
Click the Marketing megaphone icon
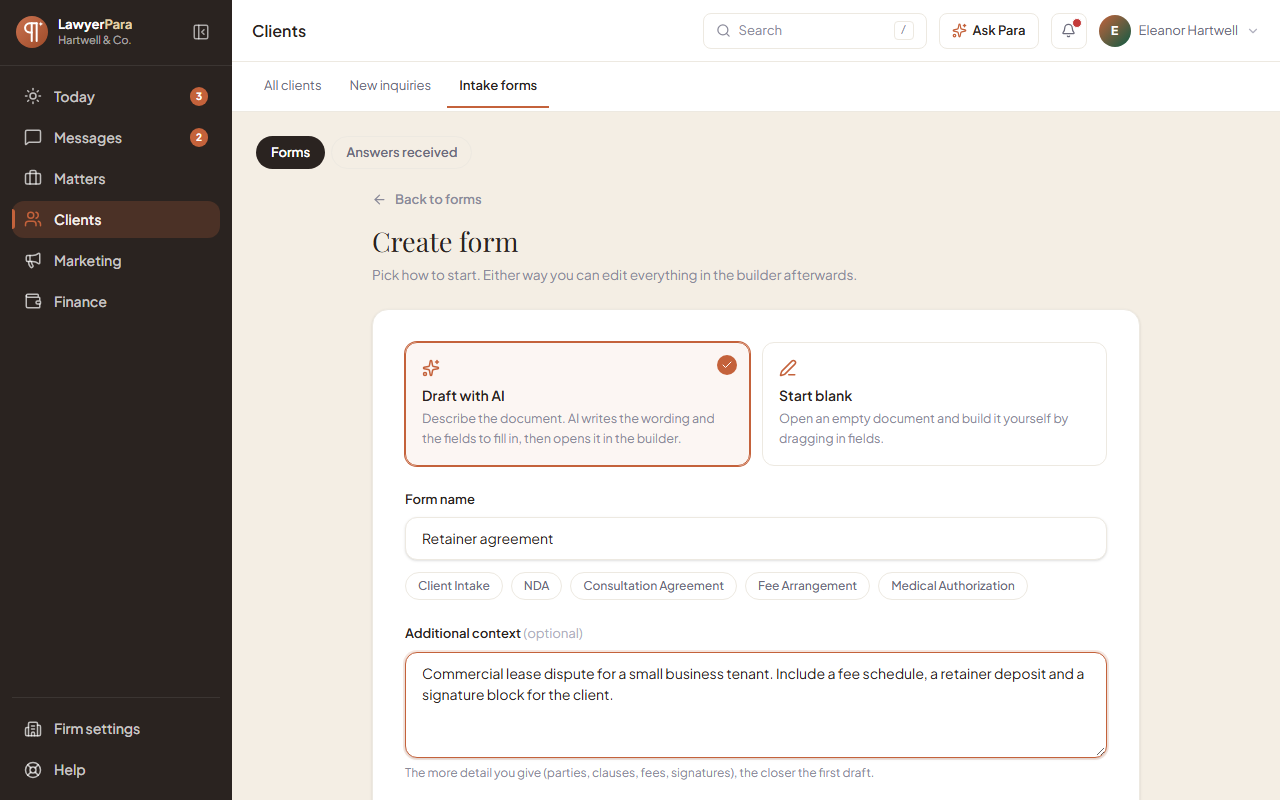[33, 261]
